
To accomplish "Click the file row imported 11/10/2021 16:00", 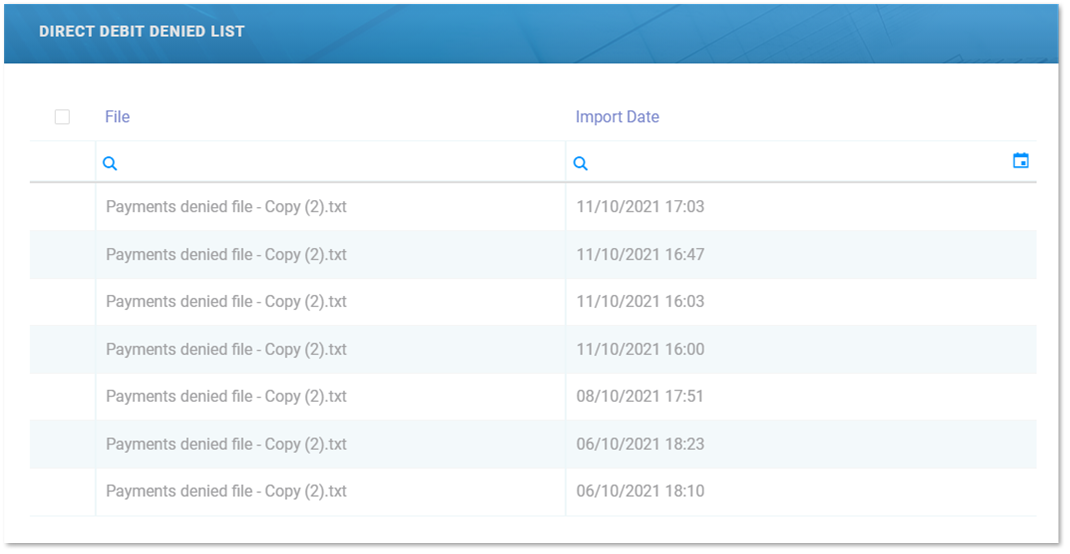I will pos(226,350).
